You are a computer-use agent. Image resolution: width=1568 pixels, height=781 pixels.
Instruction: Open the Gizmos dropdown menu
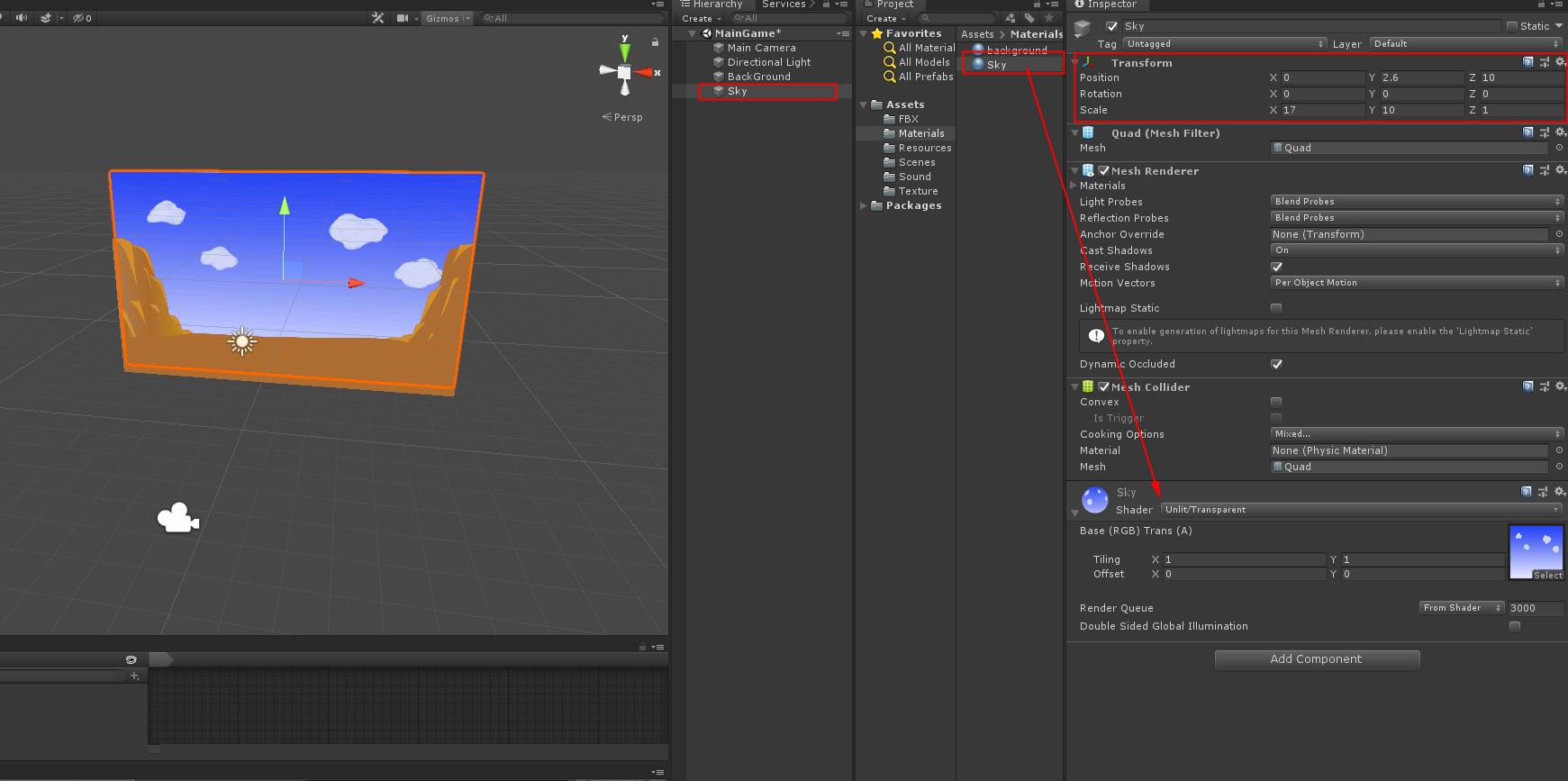pyautogui.click(x=447, y=18)
